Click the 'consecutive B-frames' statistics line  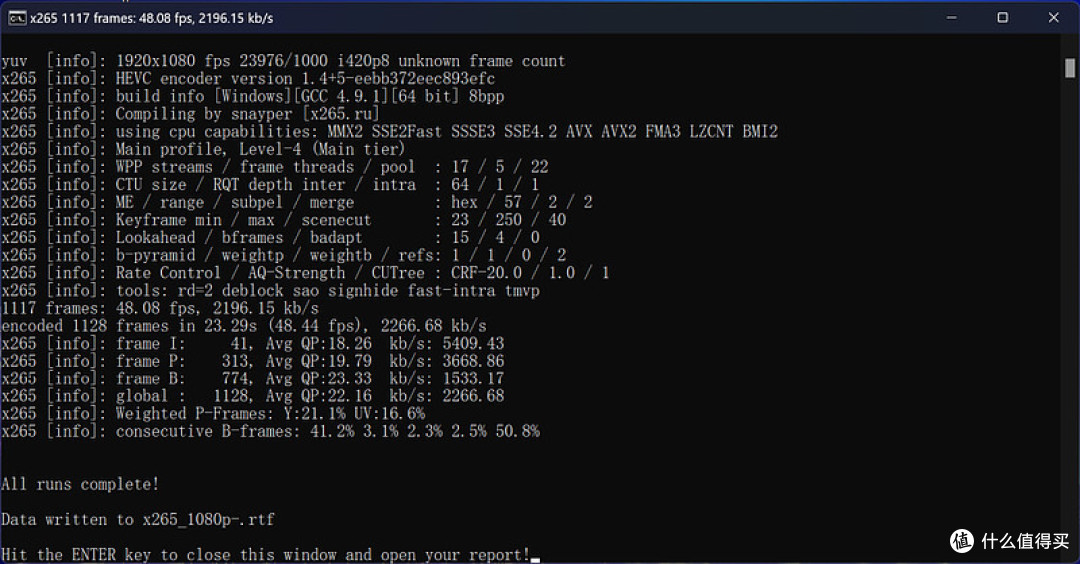pyautogui.click(x=270, y=432)
